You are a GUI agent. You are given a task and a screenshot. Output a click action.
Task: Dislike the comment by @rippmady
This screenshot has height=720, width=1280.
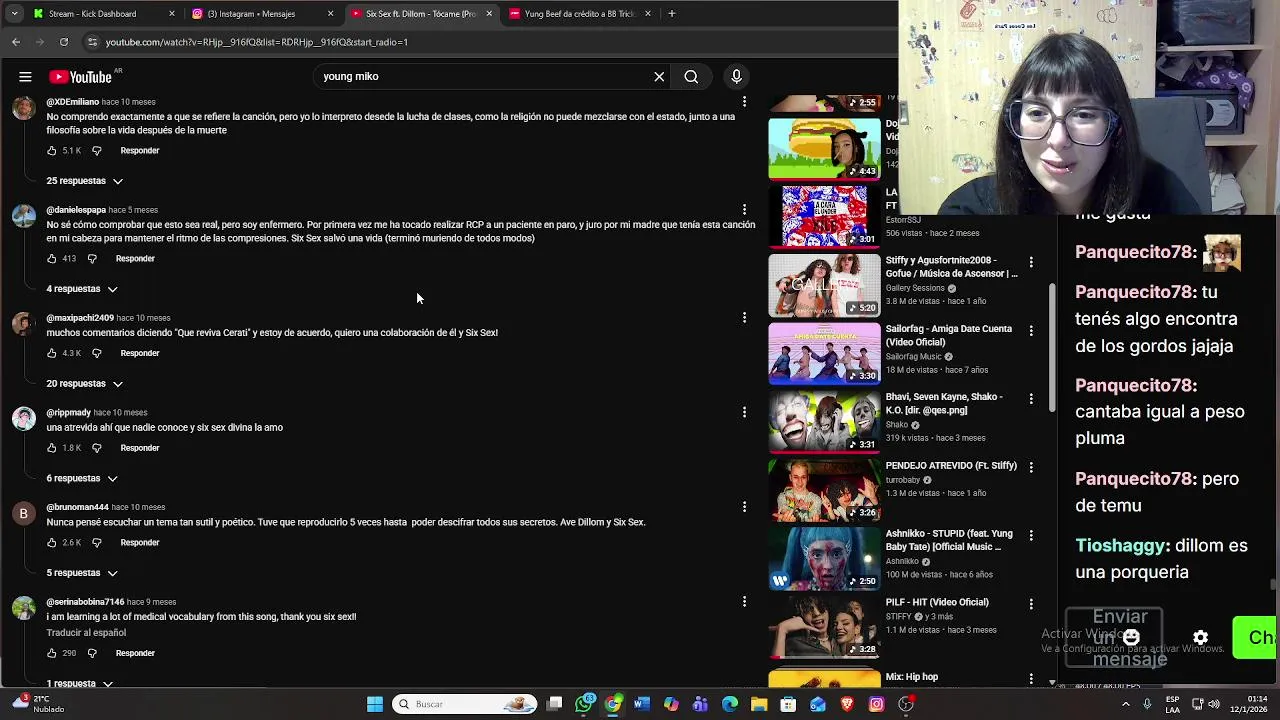[96, 448]
